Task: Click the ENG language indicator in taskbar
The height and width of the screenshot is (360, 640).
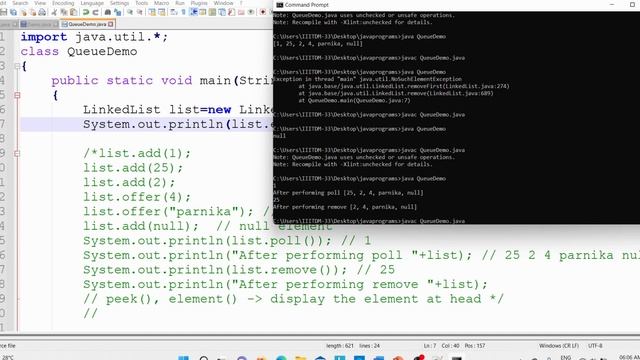Action: point(566,358)
